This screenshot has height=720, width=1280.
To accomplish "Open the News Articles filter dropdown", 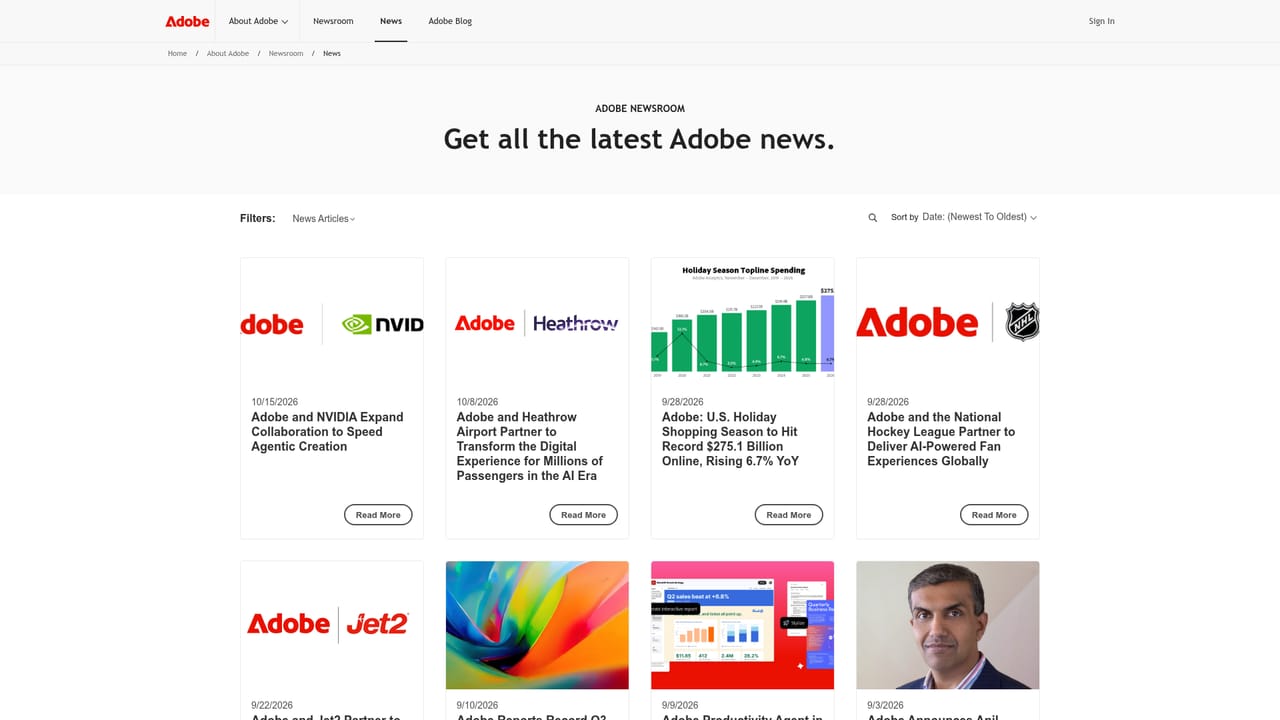I will [x=324, y=218].
